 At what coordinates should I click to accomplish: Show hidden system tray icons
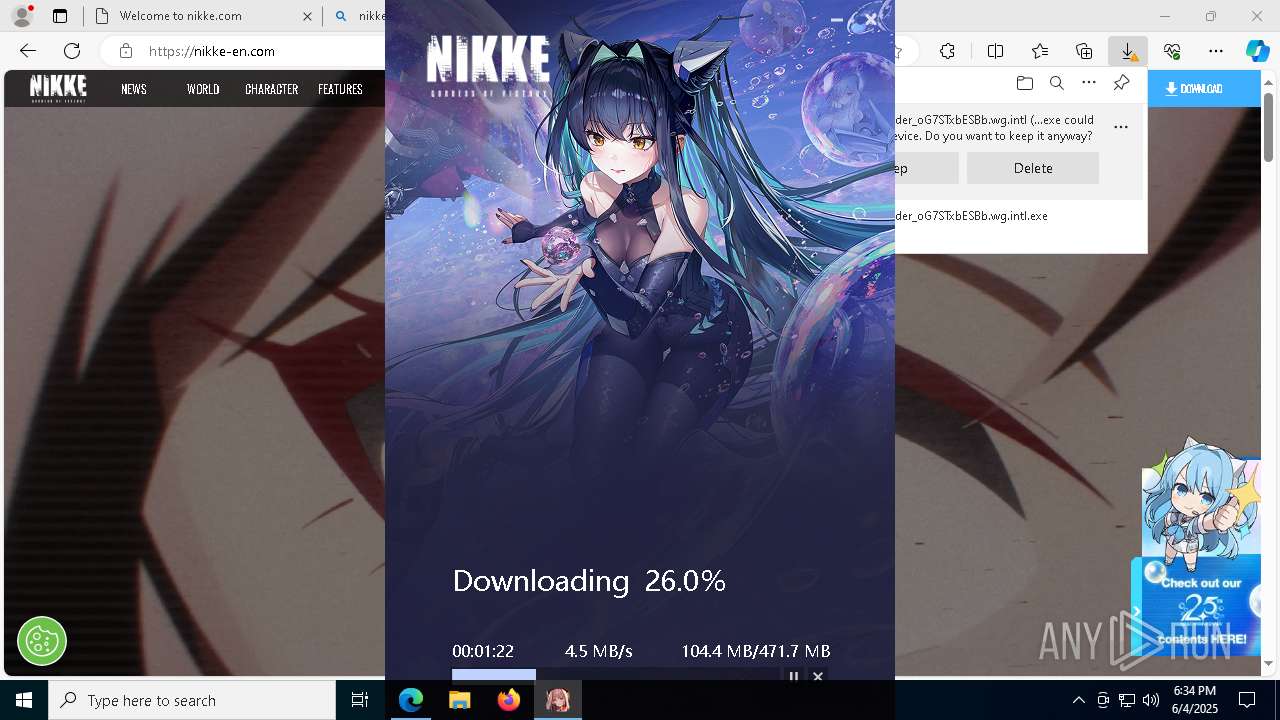click(1078, 700)
